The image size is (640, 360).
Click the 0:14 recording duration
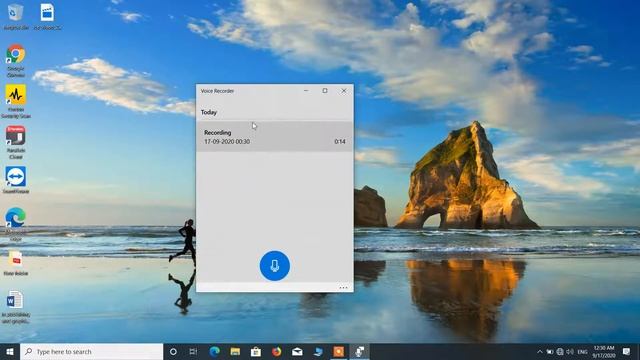click(x=340, y=142)
